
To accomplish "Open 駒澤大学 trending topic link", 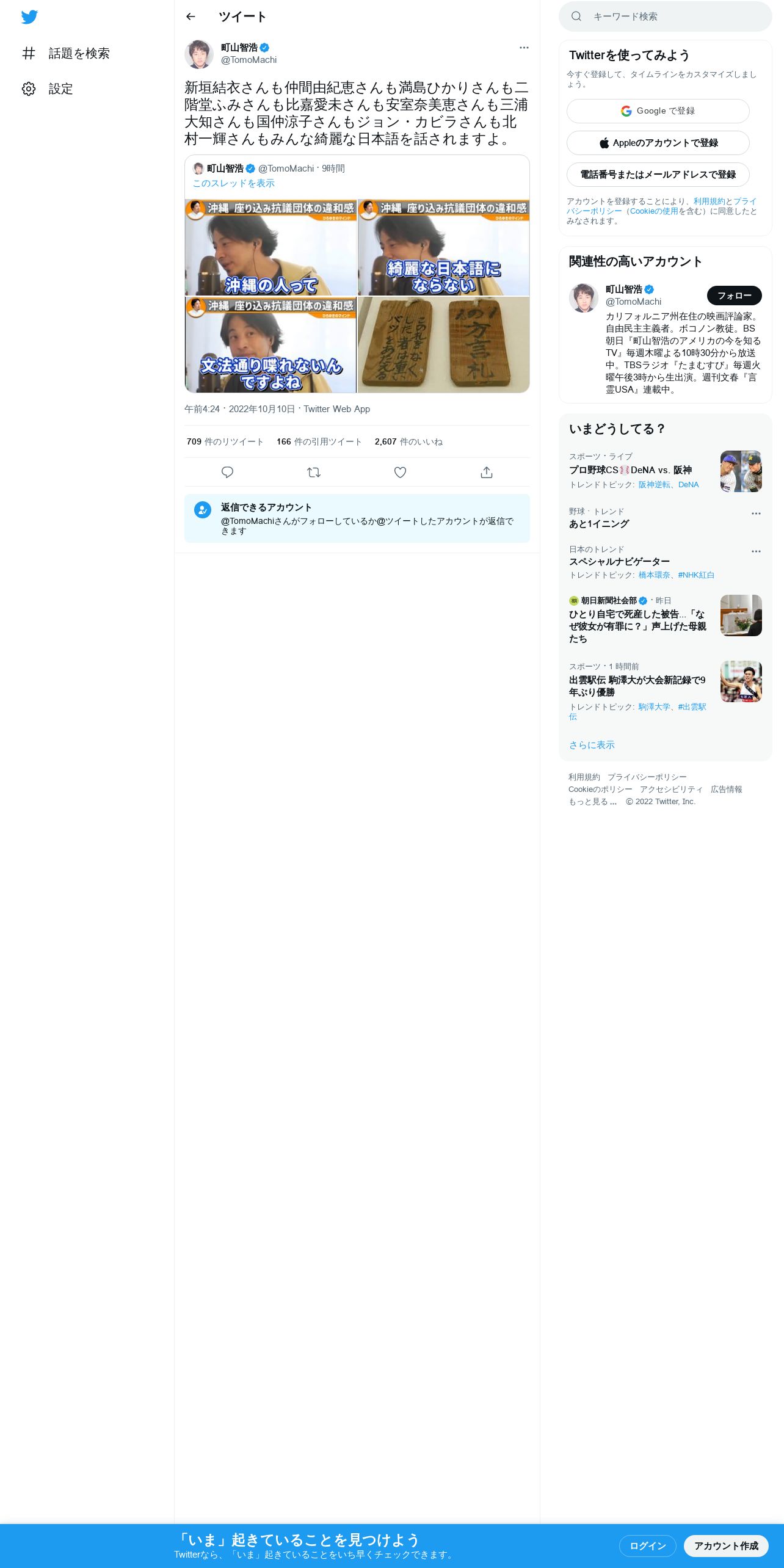I will click(x=654, y=707).
